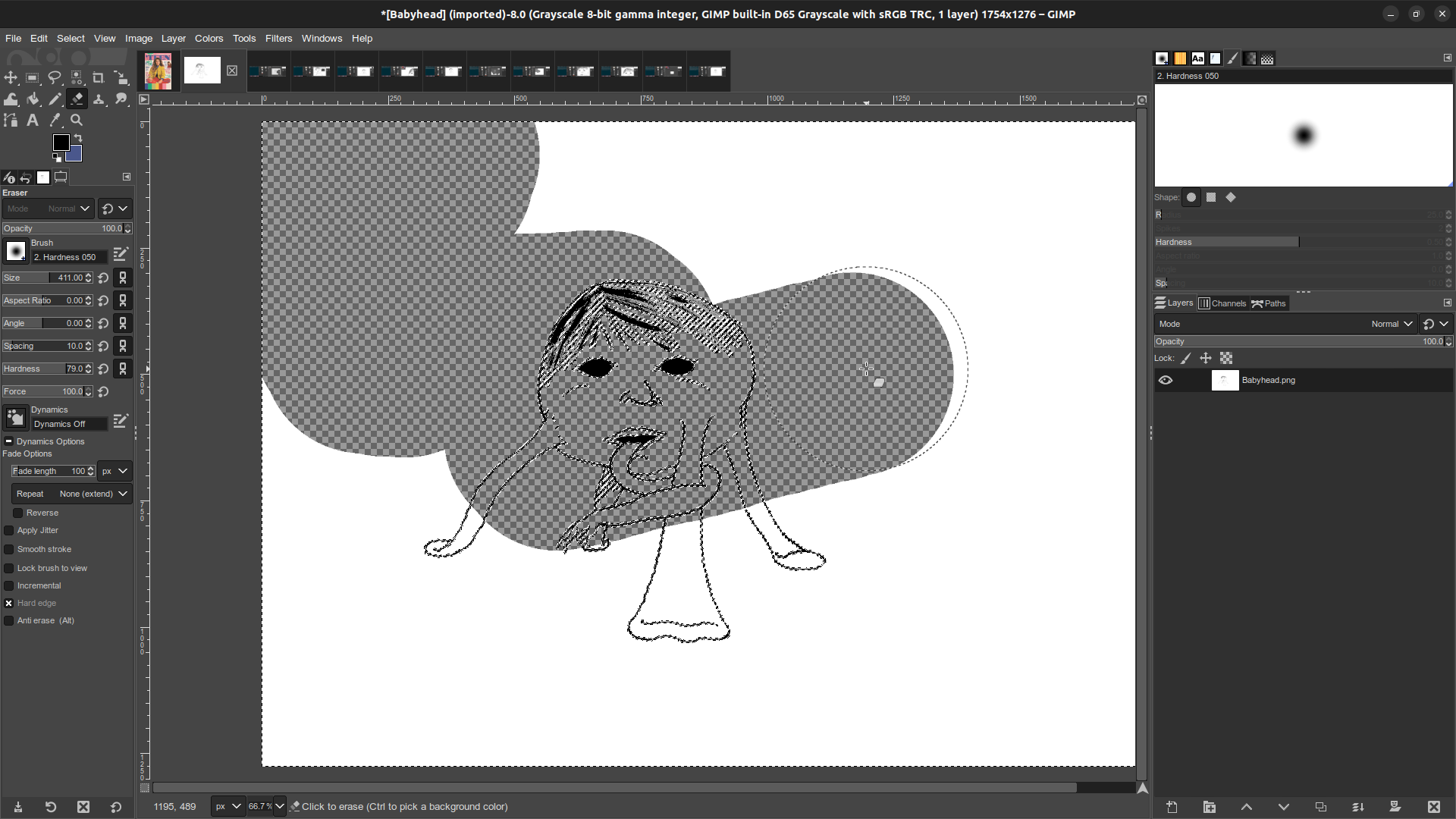Enable the Reverse checkbox

[x=17, y=512]
